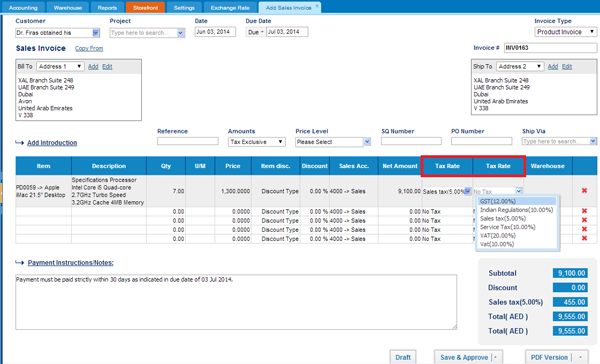Screen dimensions: 600x364
Task: Open Save & Approve options arrow
Action: 496,357
